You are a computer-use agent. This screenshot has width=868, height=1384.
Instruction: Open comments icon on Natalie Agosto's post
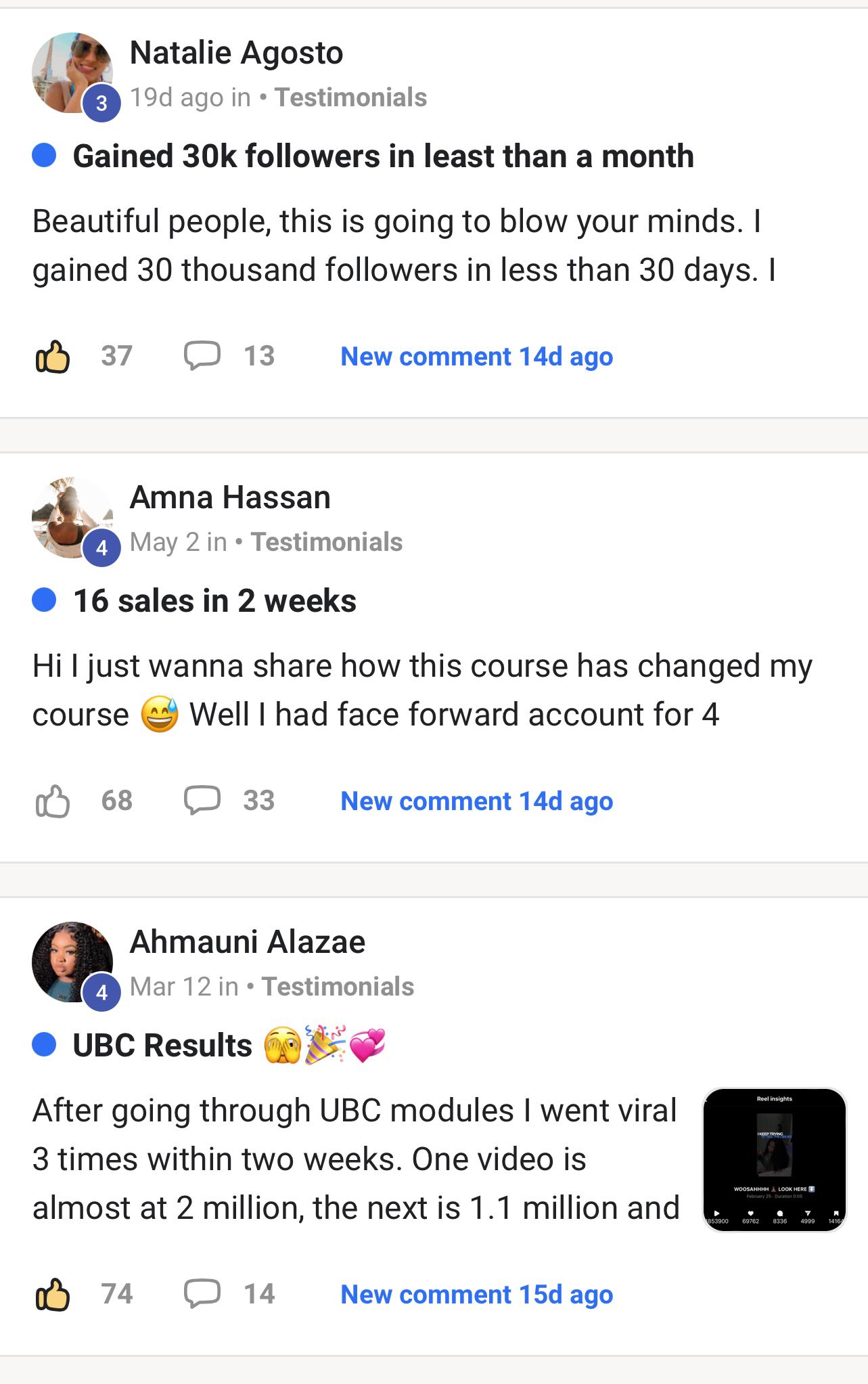[202, 356]
